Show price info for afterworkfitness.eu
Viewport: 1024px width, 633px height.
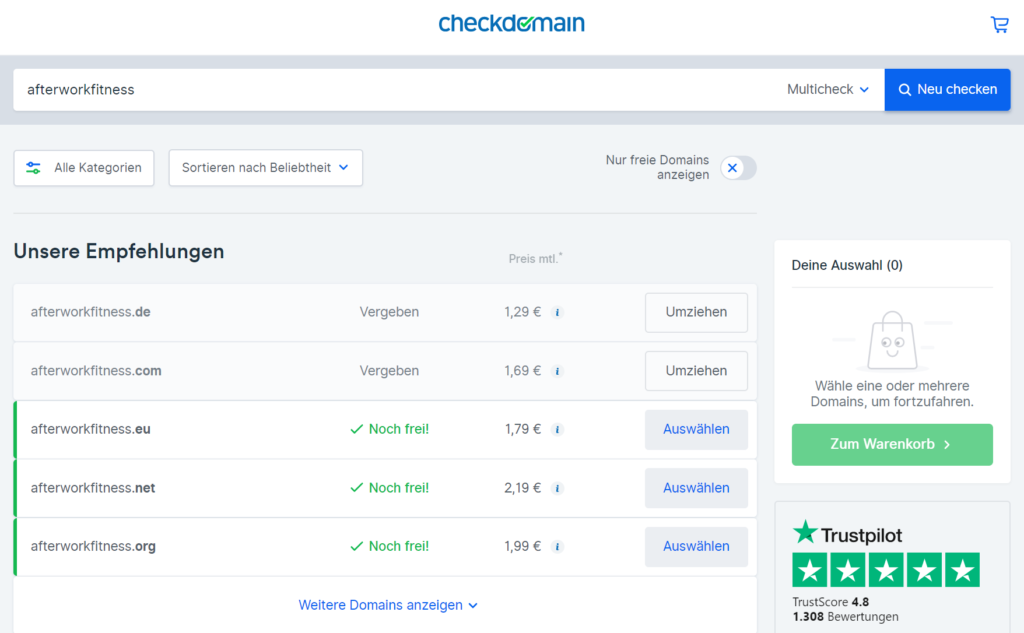557,429
